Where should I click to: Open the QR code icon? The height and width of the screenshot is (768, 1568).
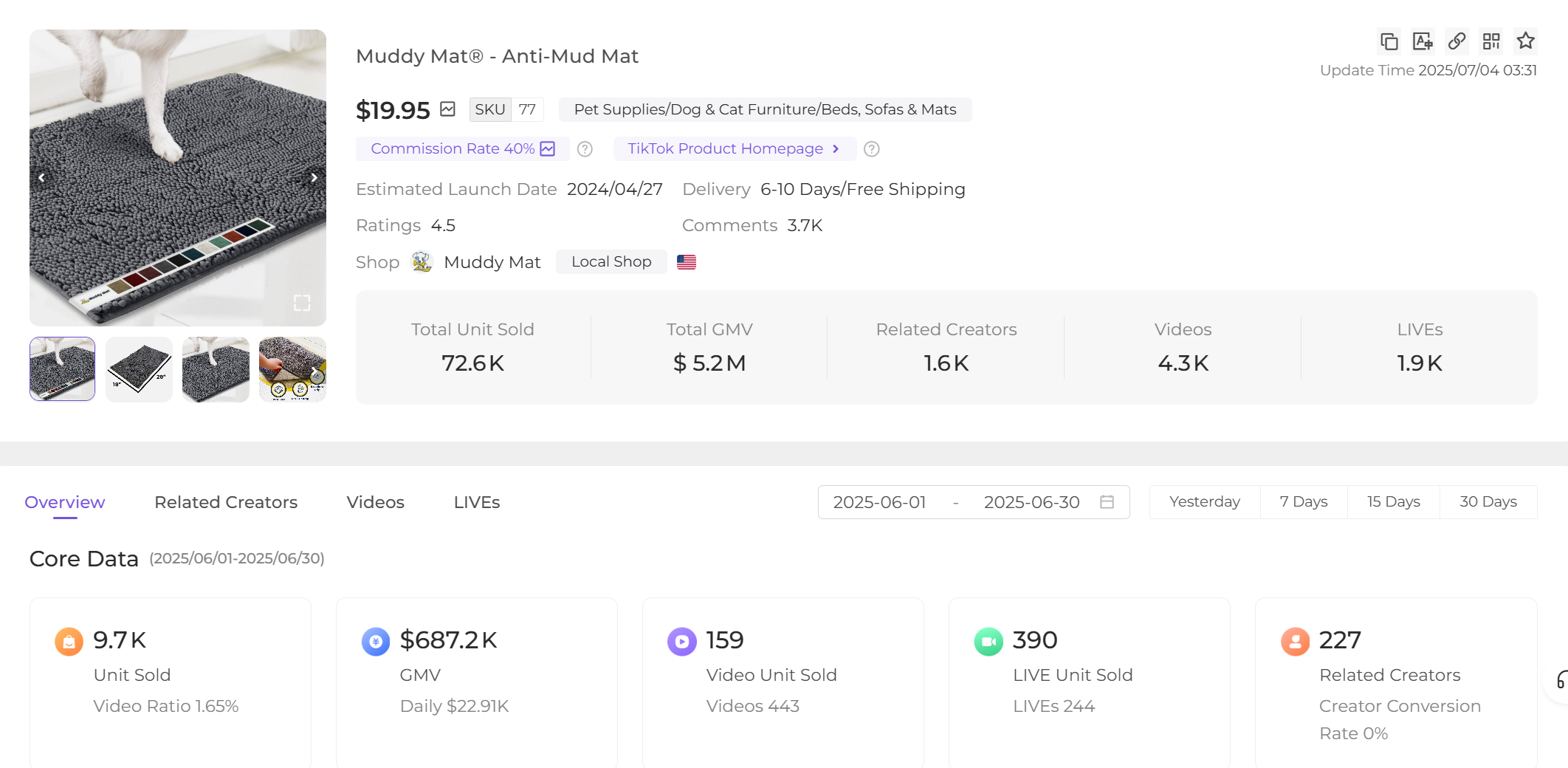pyautogui.click(x=1491, y=41)
